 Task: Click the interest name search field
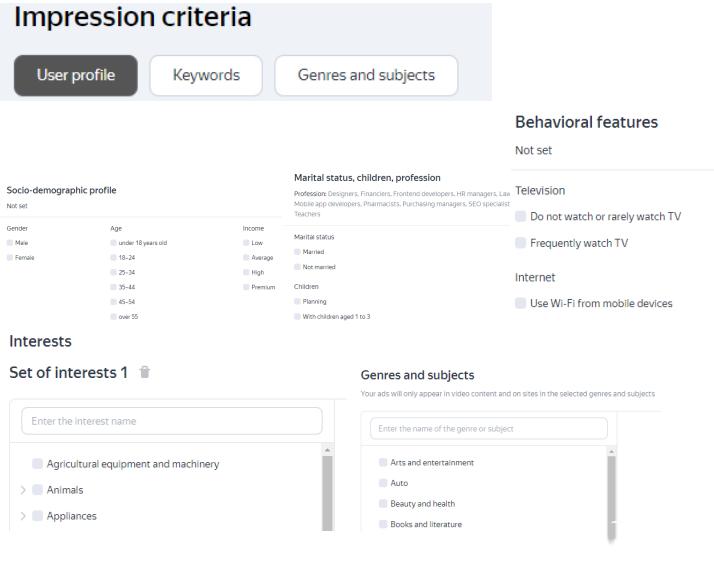click(x=171, y=421)
